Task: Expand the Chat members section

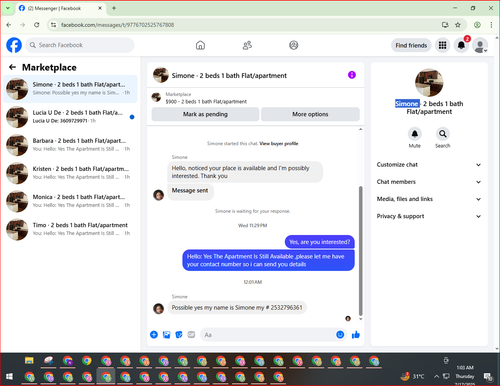Action: tap(429, 182)
